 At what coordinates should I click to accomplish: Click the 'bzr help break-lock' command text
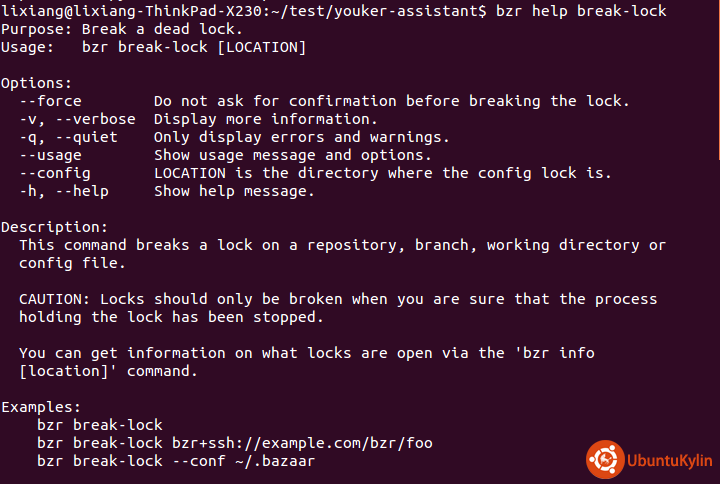(x=581, y=11)
